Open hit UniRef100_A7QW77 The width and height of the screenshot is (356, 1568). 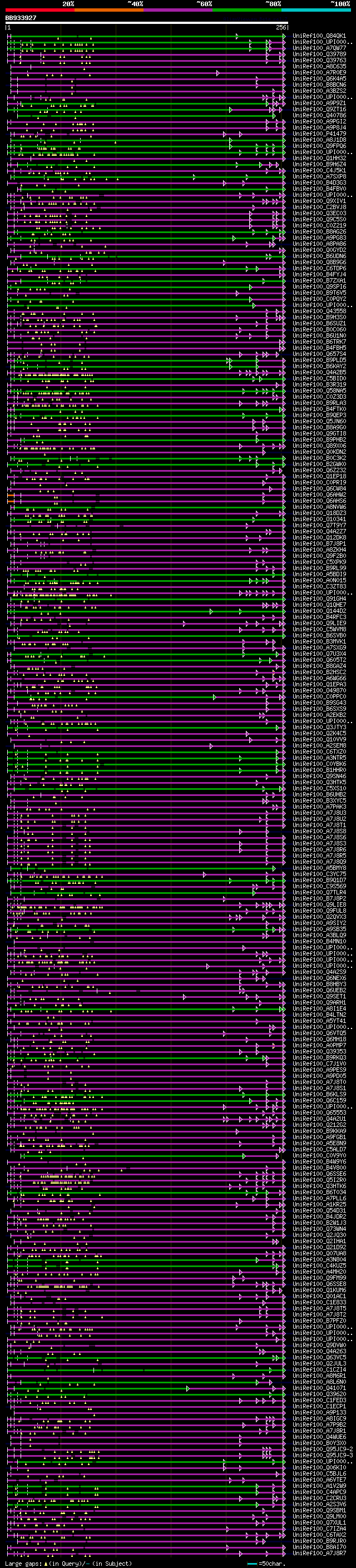319,48
